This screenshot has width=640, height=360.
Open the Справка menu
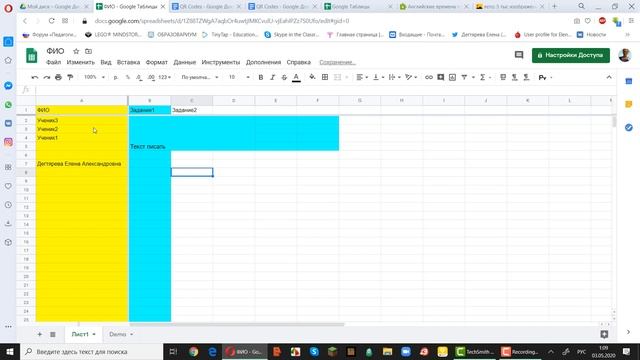pyautogui.click(x=298, y=62)
